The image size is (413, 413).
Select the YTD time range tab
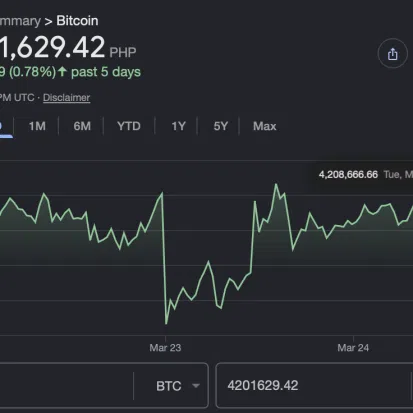tap(129, 126)
